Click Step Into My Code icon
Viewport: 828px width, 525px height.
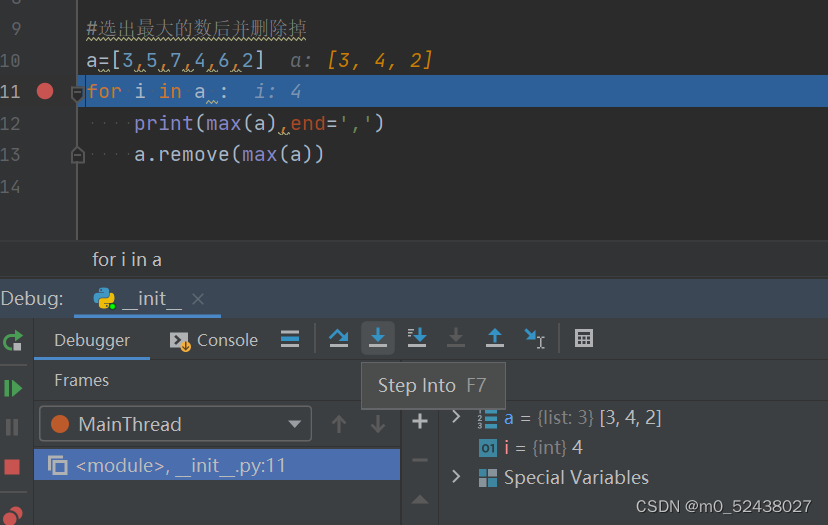417,338
